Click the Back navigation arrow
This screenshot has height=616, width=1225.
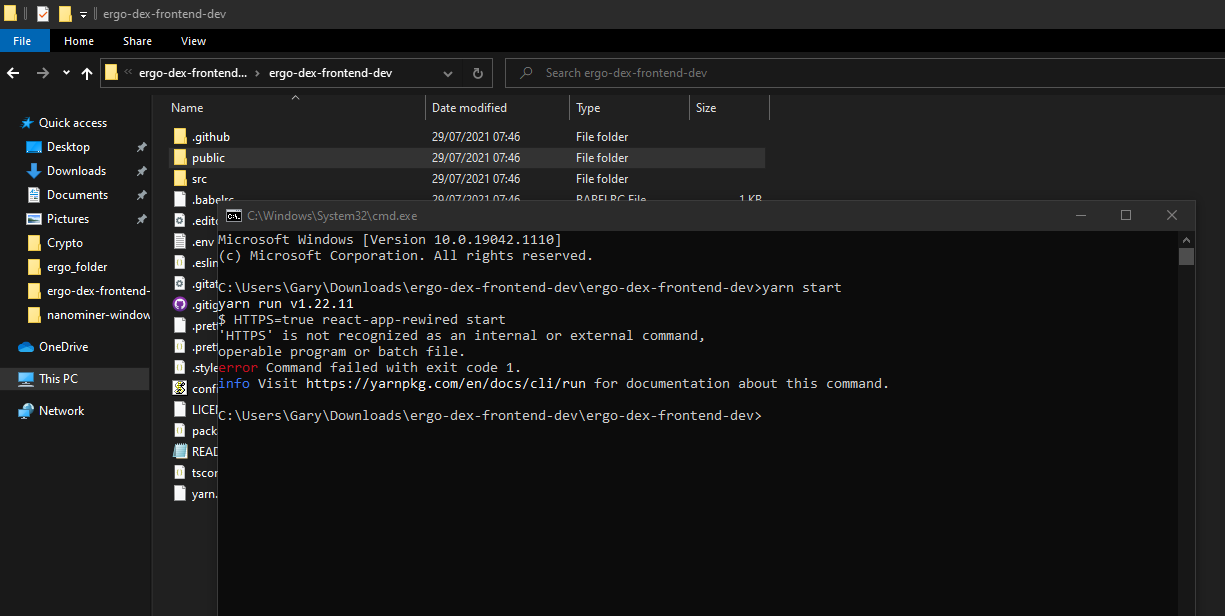coord(13,73)
